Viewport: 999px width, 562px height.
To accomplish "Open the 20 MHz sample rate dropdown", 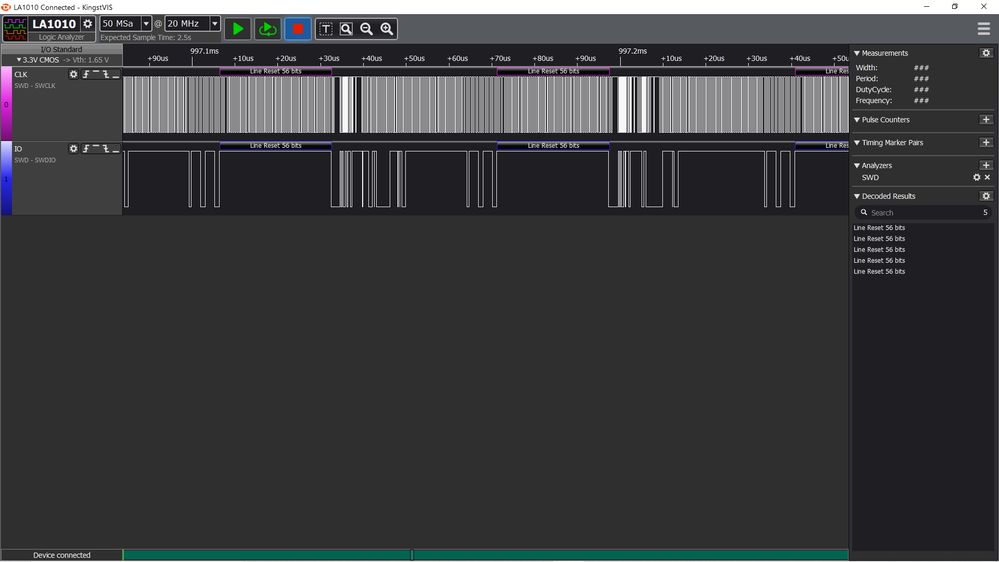I will pyautogui.click(x=215, y=24).
